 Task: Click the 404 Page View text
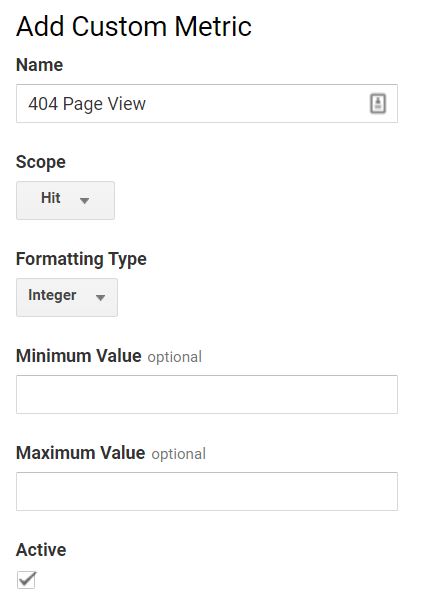point(87,104)
